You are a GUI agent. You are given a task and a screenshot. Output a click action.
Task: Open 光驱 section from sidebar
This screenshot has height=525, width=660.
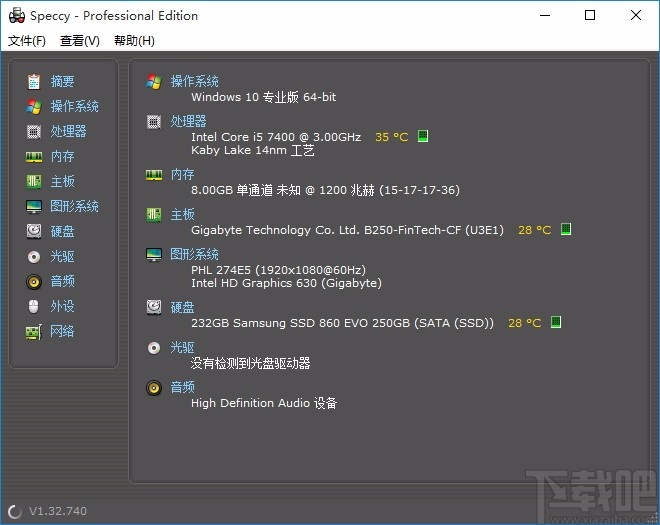coord(62,256)
